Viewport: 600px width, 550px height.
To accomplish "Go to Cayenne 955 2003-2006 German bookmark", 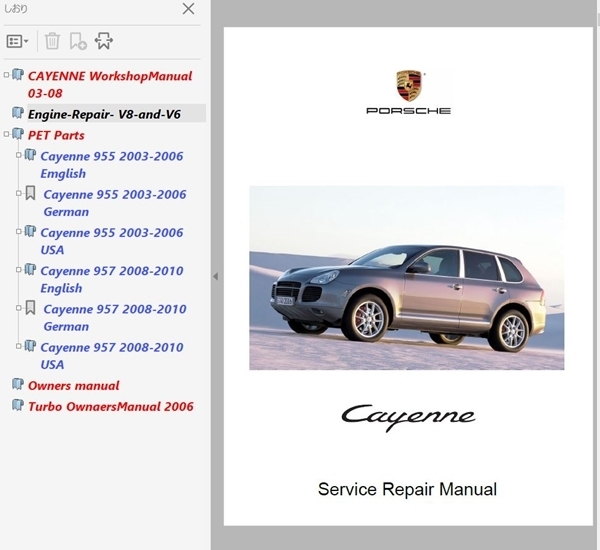I will click(x=114, y=203).
